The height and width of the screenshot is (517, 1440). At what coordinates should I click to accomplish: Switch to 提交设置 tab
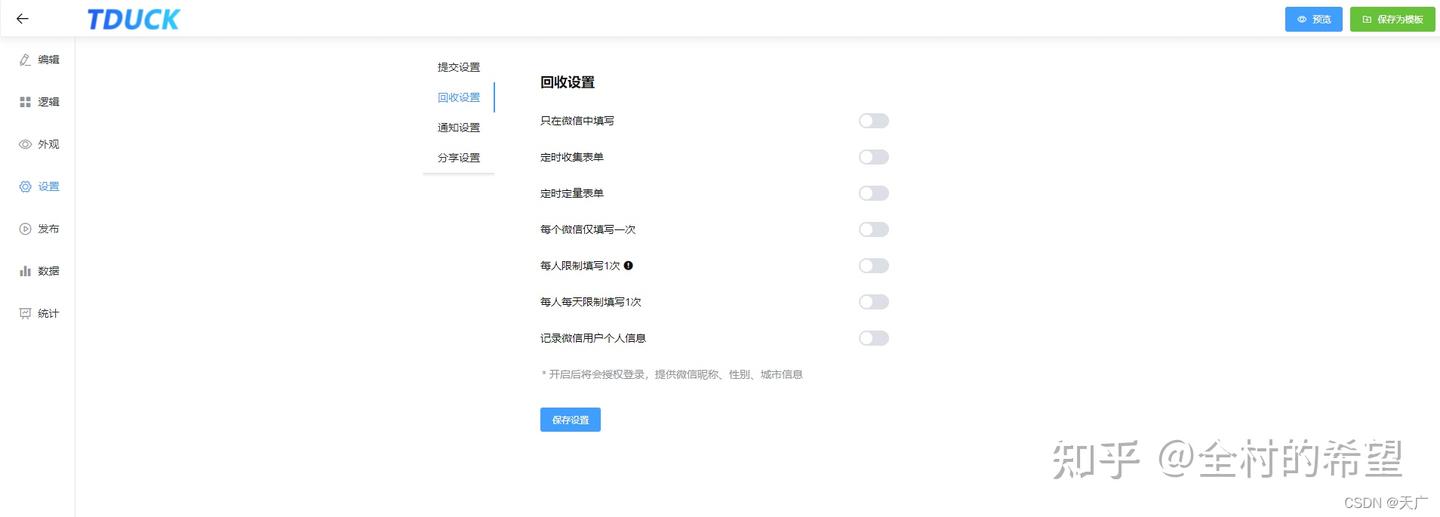(x=459, y=67)
